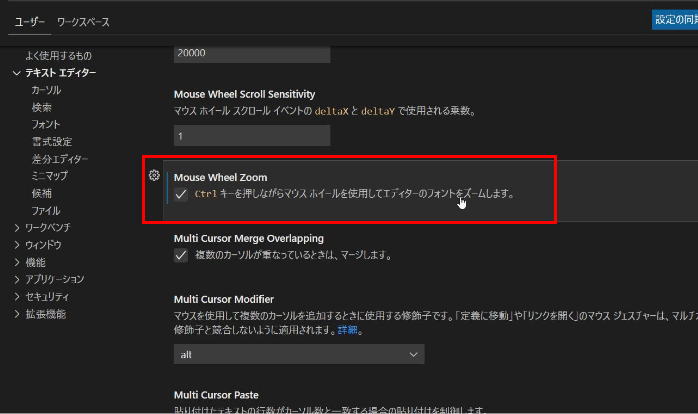This screenshot has width=698, height=414.
Task: Expand the セキュリティ section
Action: click(17, 296)
